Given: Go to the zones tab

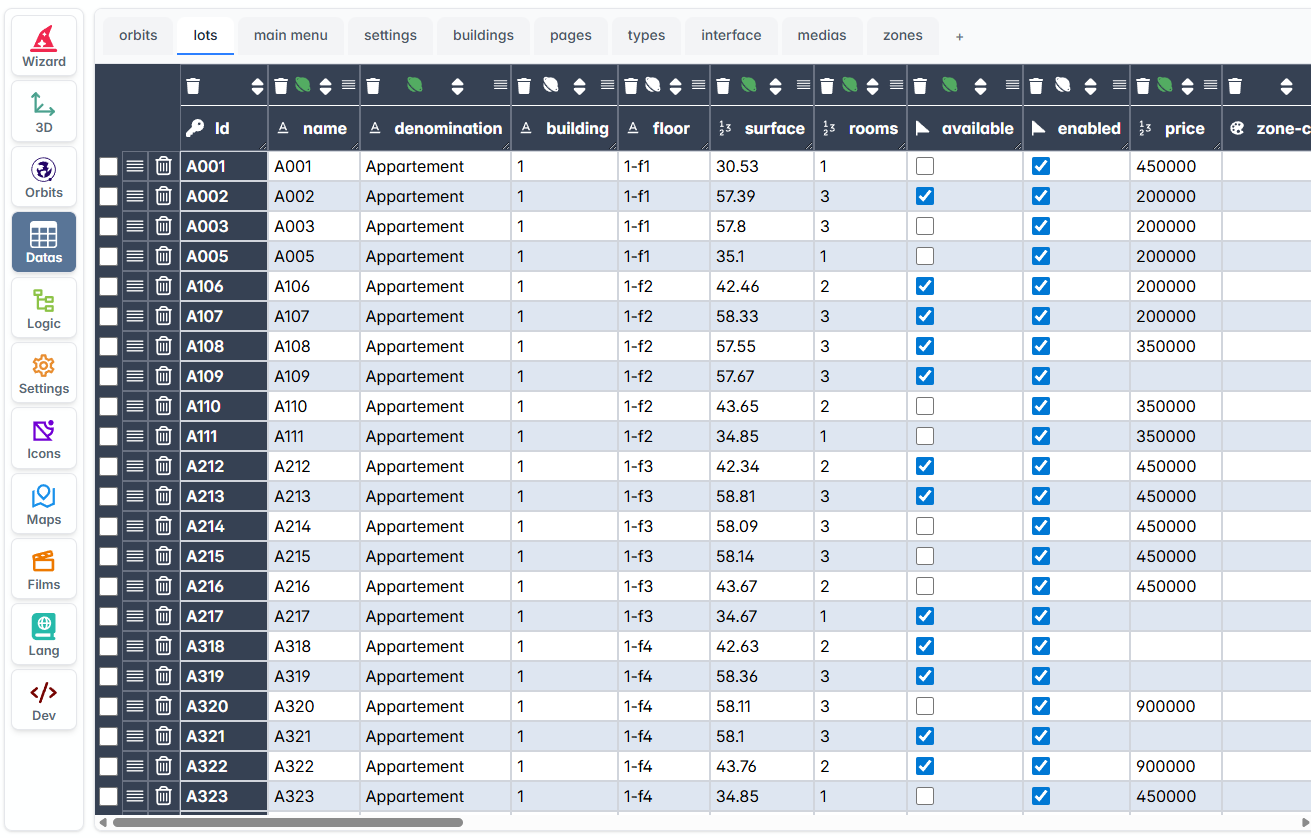Looking at the screenshot, I should (x=903, y=35).
